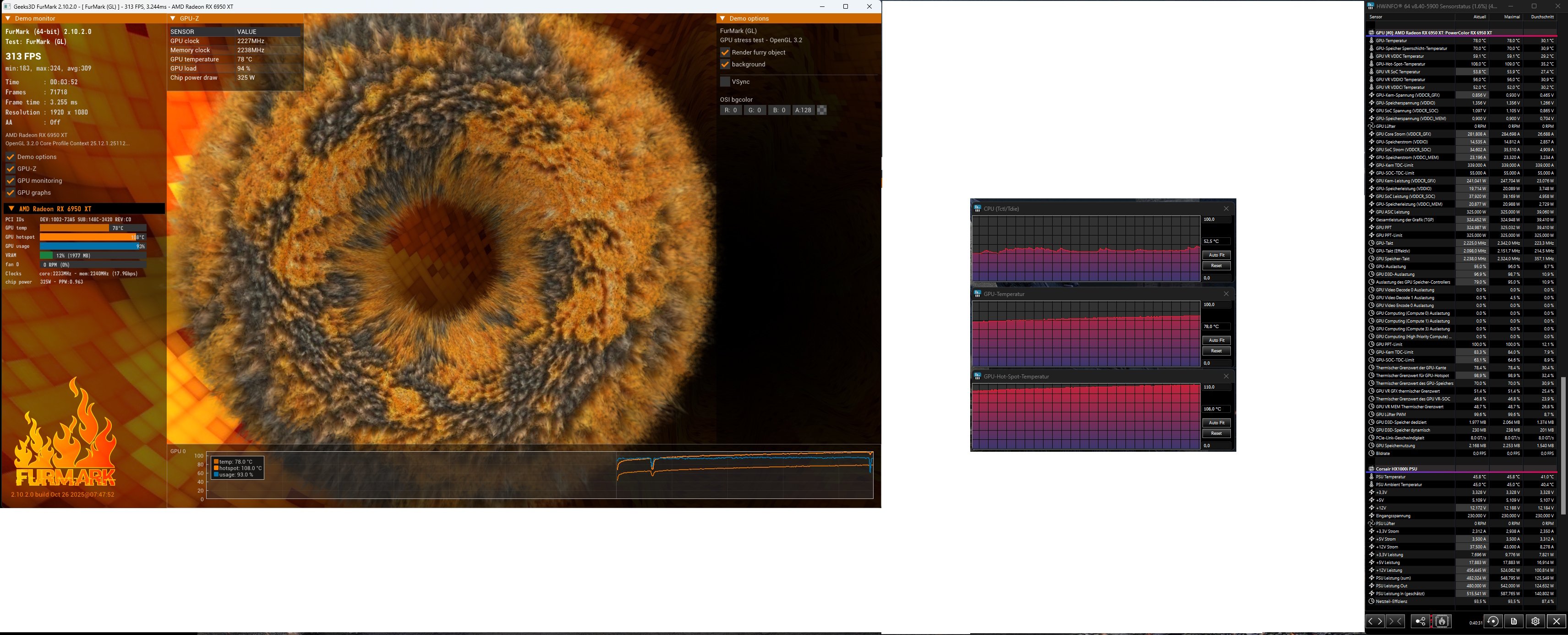The width and height of the screenshot is (1568, 635).
Task: Click the expand-columns arrows button in HWiNFO
Action: click(x=1376, y=621)
